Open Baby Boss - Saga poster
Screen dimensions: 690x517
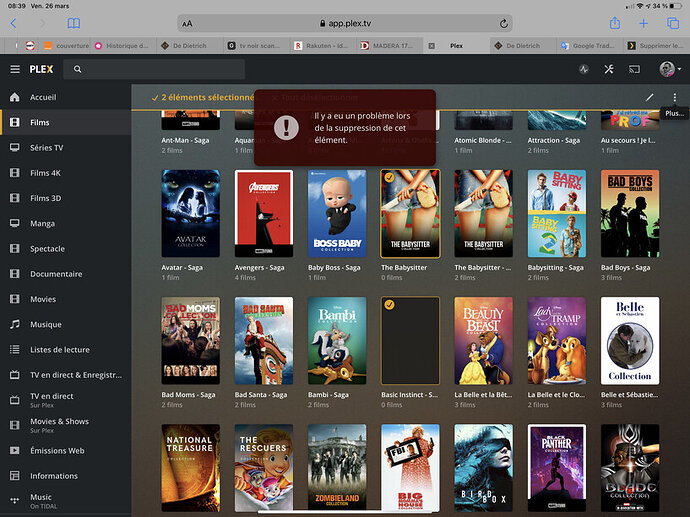click(x=337, y=213)
